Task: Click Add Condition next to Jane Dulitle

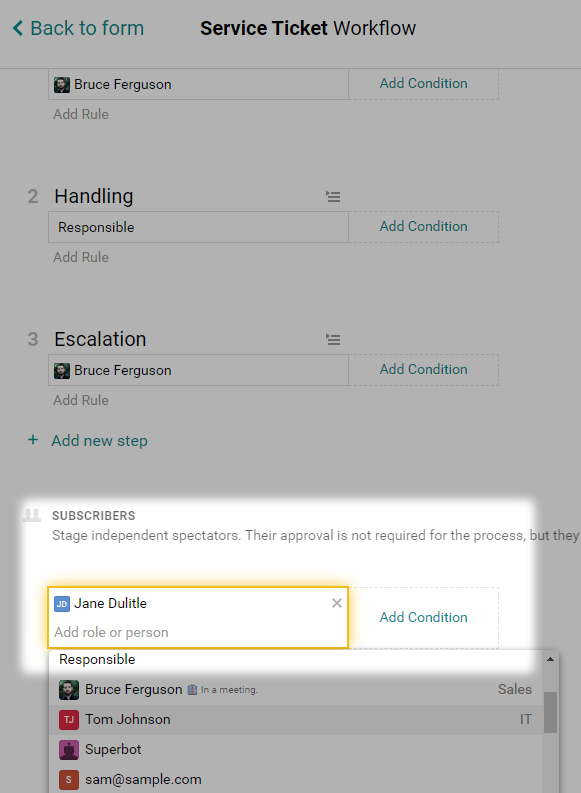Action: (x=423, y=618)
